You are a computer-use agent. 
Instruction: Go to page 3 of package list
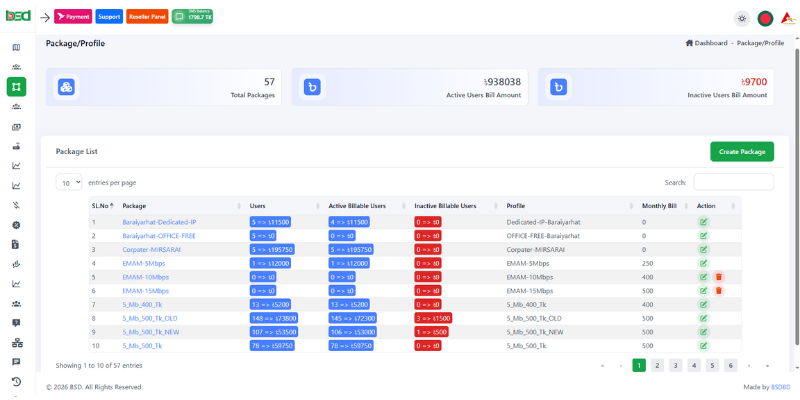[675, 365]
